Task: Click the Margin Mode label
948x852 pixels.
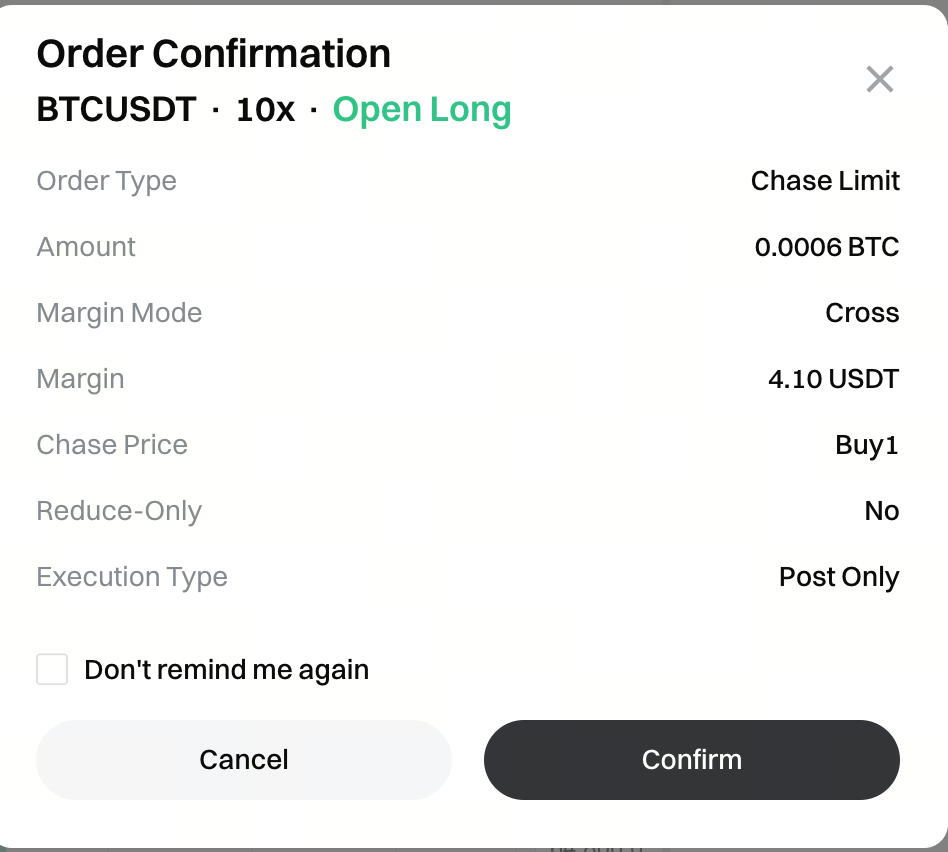Action: pyautogui.click(x=119, y=313)
